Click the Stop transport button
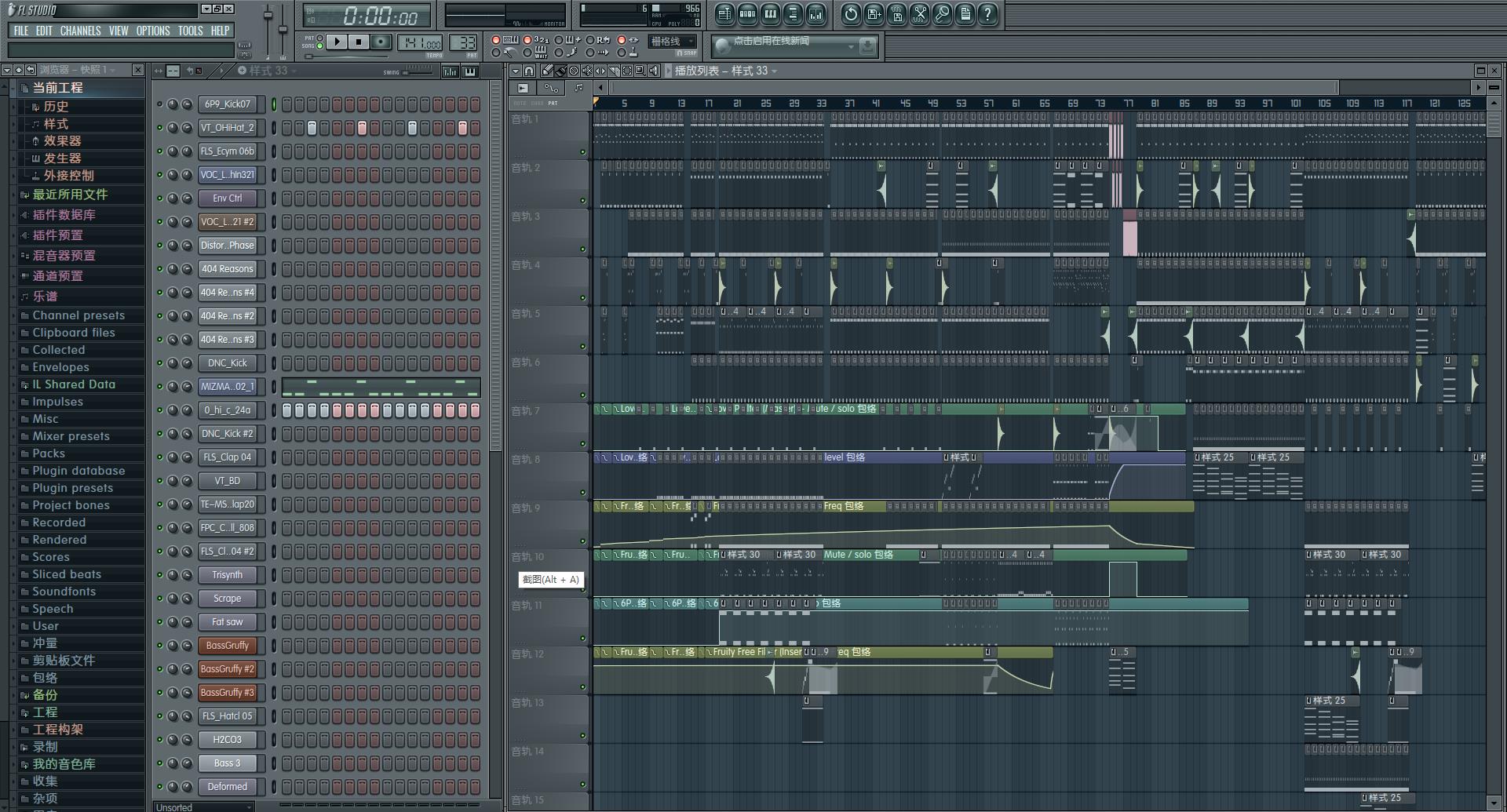This screenshot has width=1507, height=812. [359, 42]
